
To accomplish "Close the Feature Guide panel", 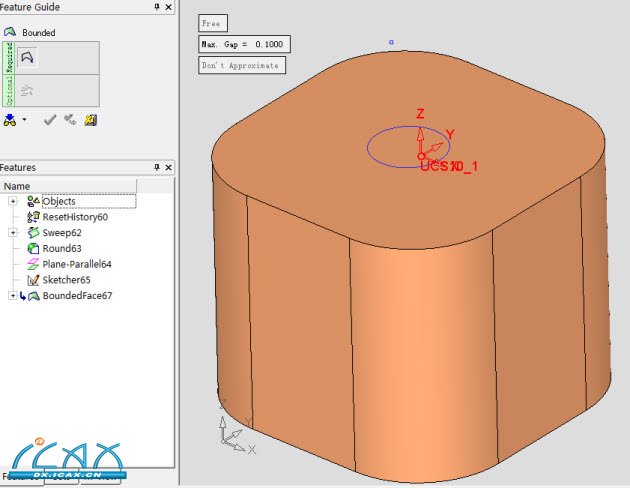I will click(168, 7).
